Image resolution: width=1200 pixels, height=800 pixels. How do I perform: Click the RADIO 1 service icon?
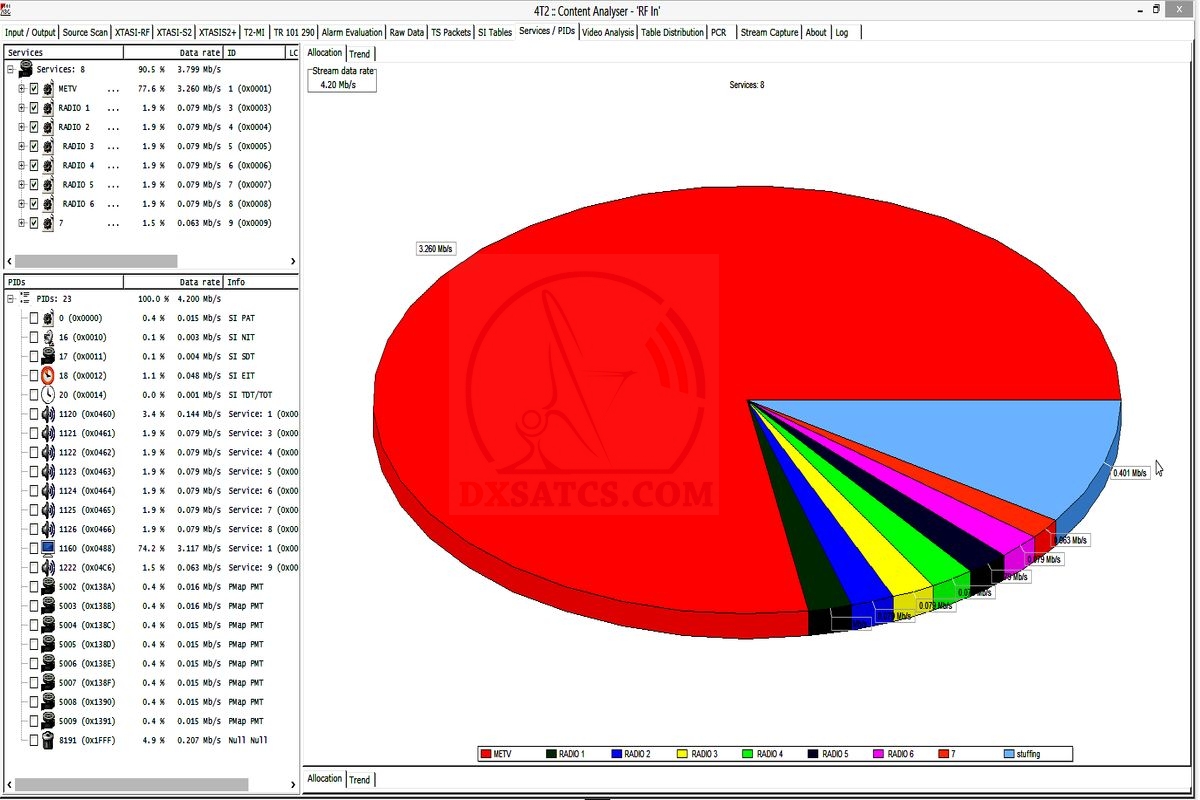coord(47,108)
